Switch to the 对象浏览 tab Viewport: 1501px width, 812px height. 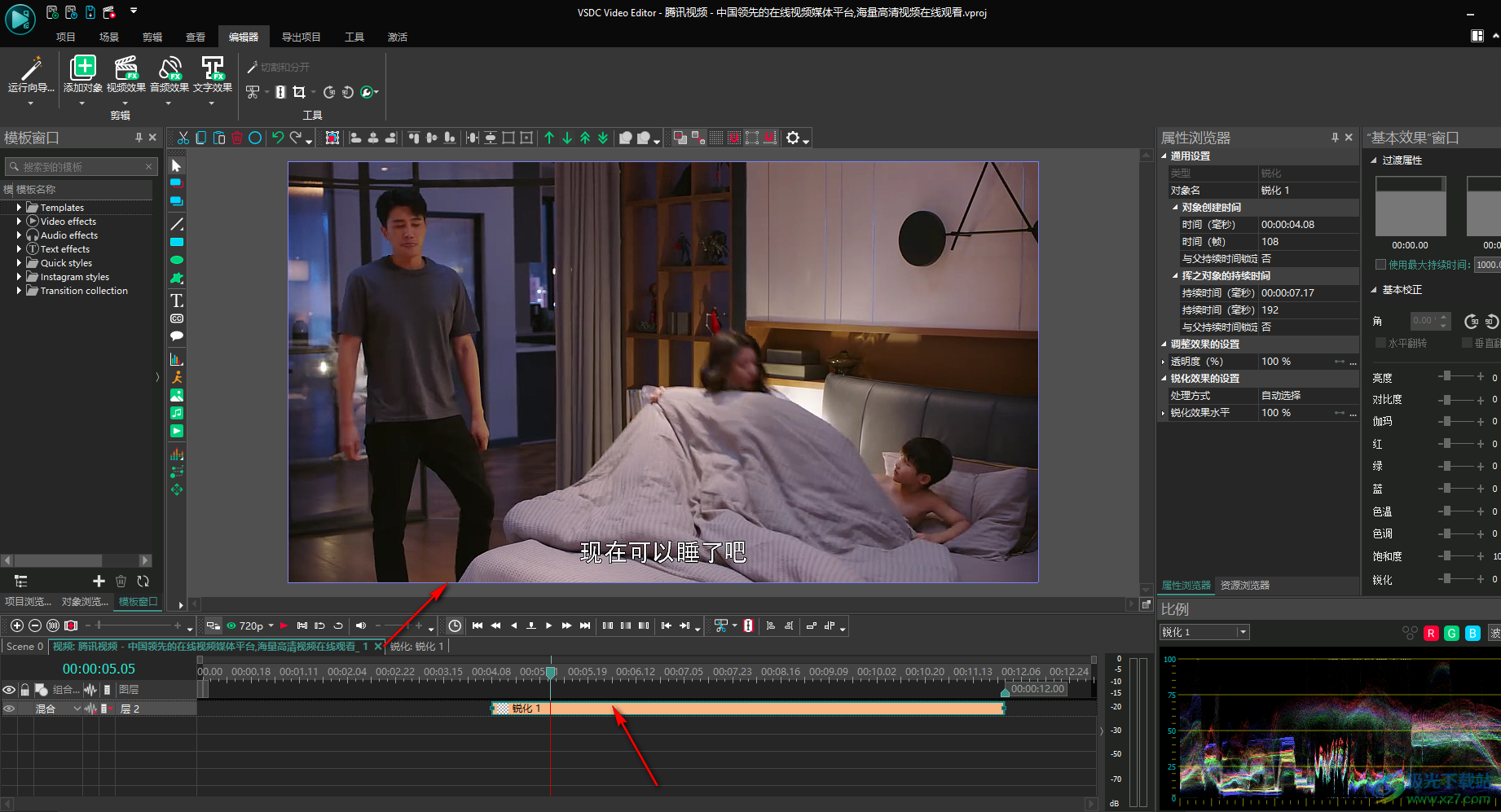coord(85,601)
